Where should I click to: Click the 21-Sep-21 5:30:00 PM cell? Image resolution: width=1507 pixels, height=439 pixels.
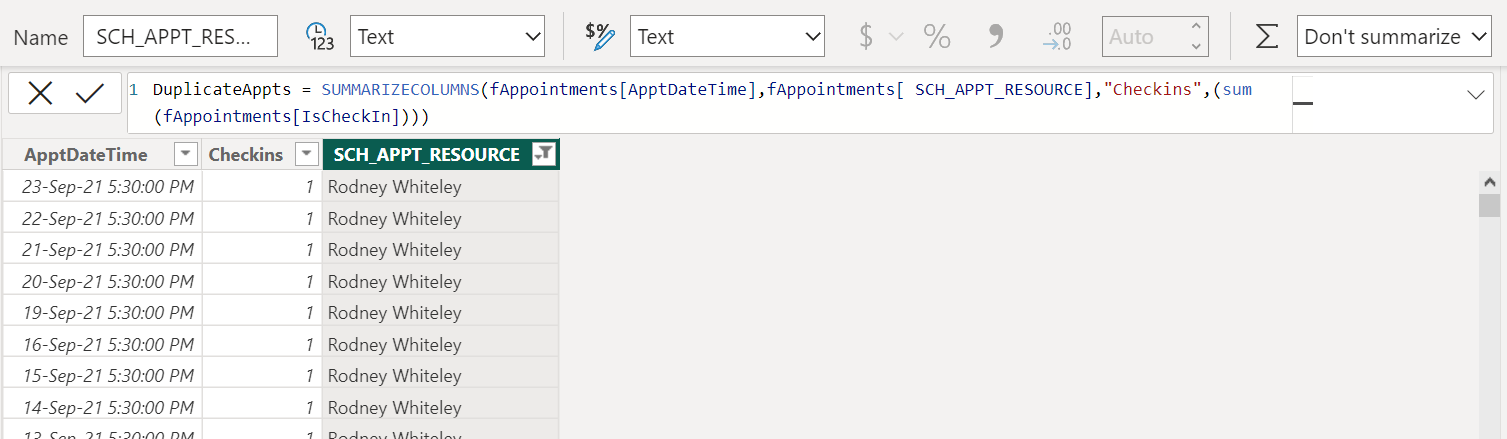102,250
